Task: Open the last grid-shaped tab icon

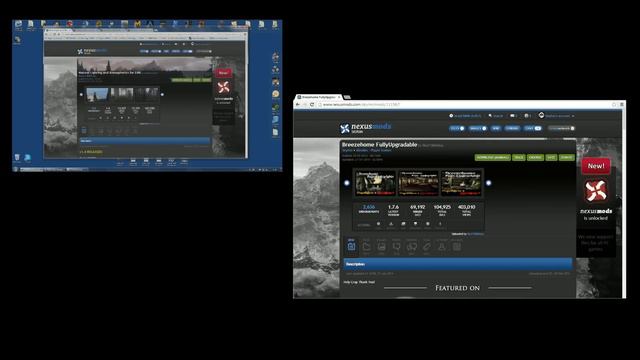Action: [x=457, y=246]
